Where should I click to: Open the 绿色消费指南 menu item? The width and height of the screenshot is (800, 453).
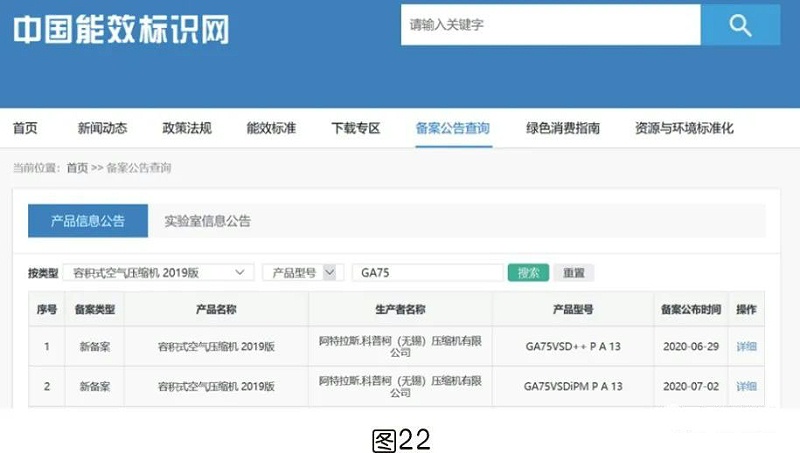point(563,128)
